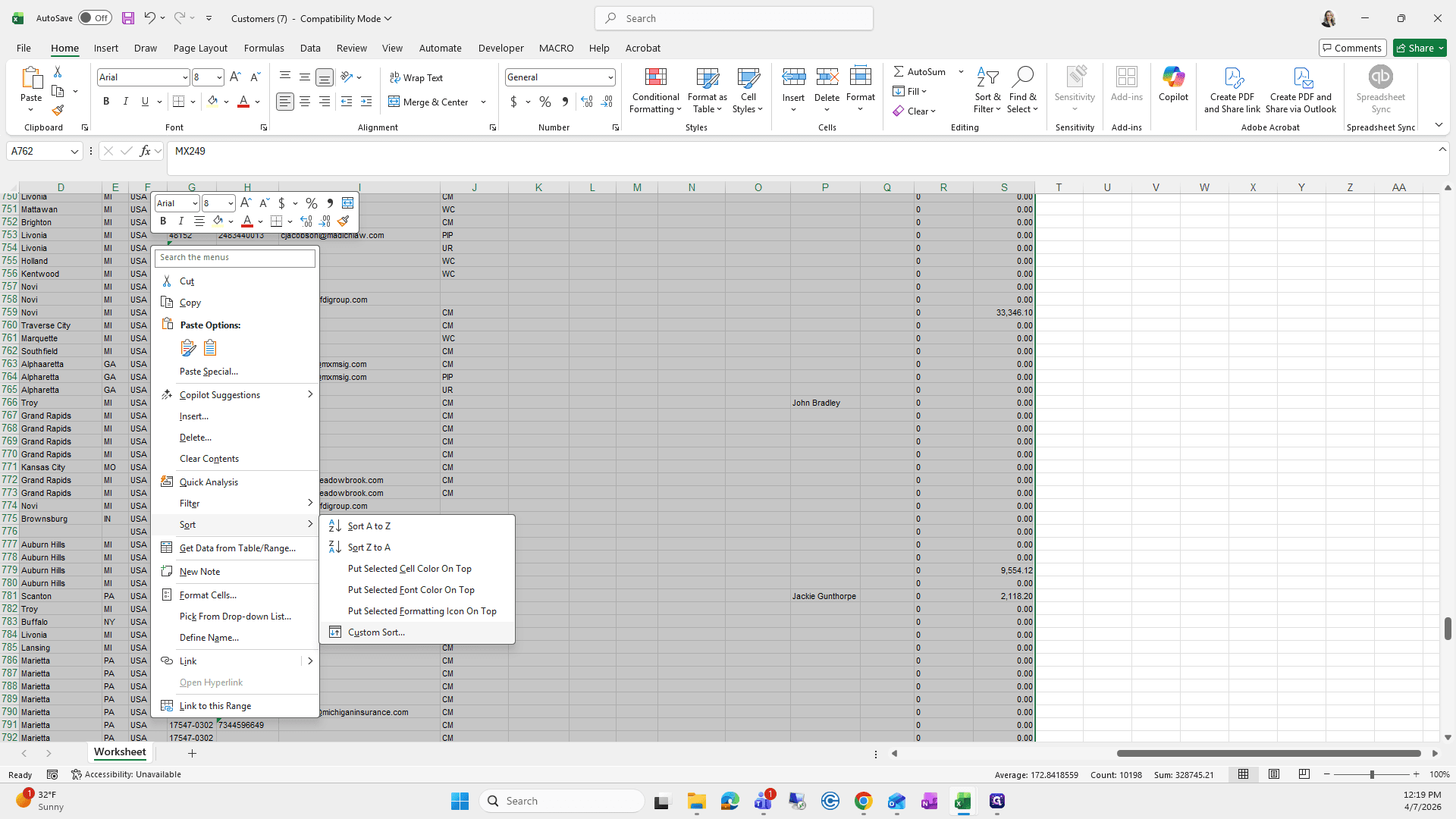
Task: Click the Share button
Action: tap(1420, 48)
